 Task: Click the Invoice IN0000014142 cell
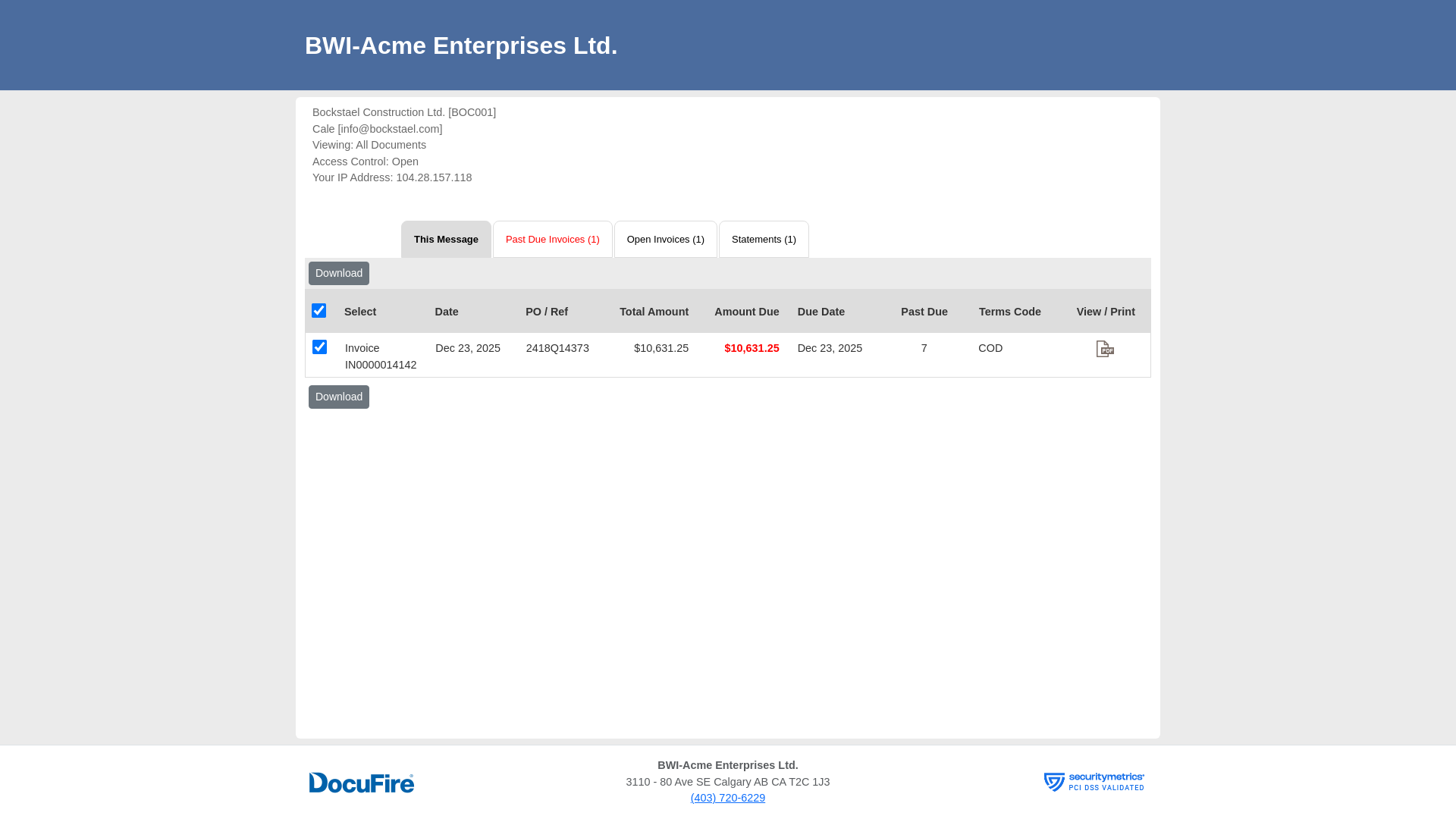(381, 356)
